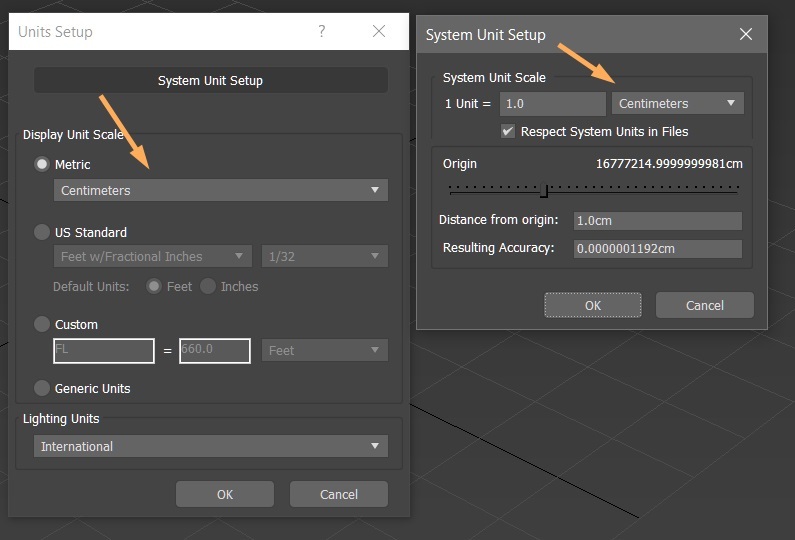Viewport: 795px width, 540px height.
Task: Cancel the Units Setup dialog
Action: (x=338, y=494)
